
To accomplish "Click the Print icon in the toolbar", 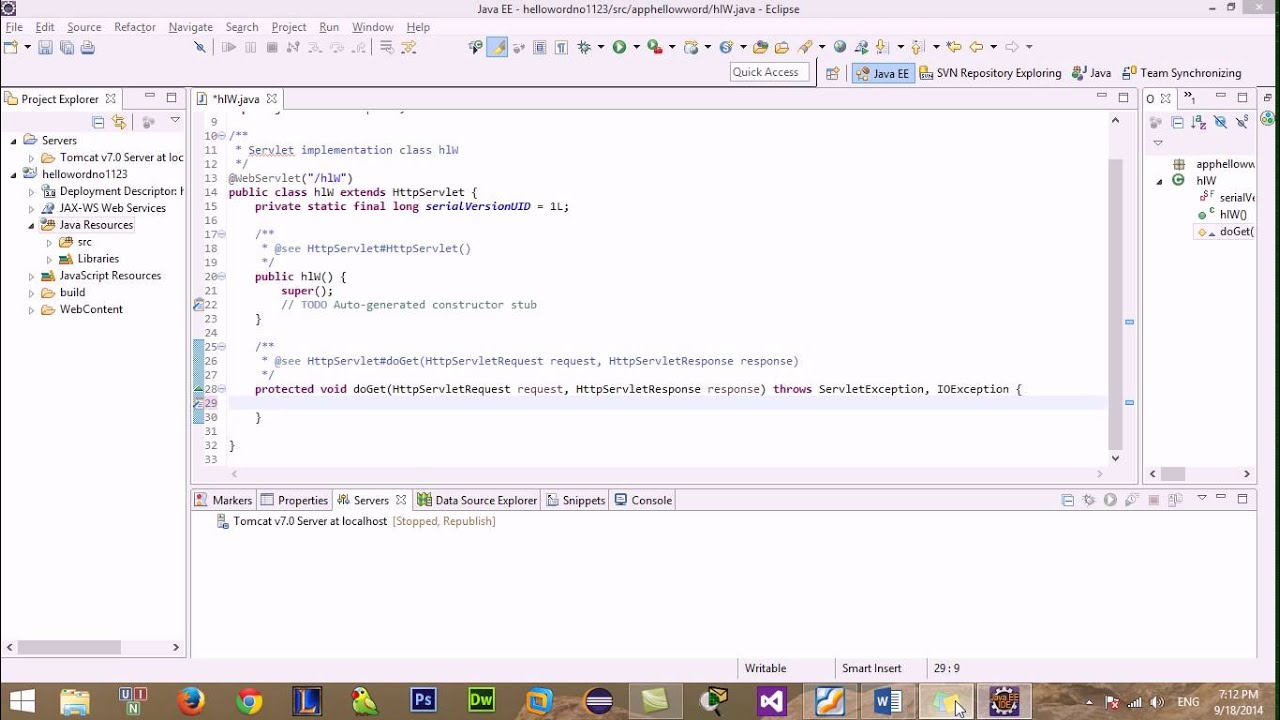I will click(x=87, y=47).
